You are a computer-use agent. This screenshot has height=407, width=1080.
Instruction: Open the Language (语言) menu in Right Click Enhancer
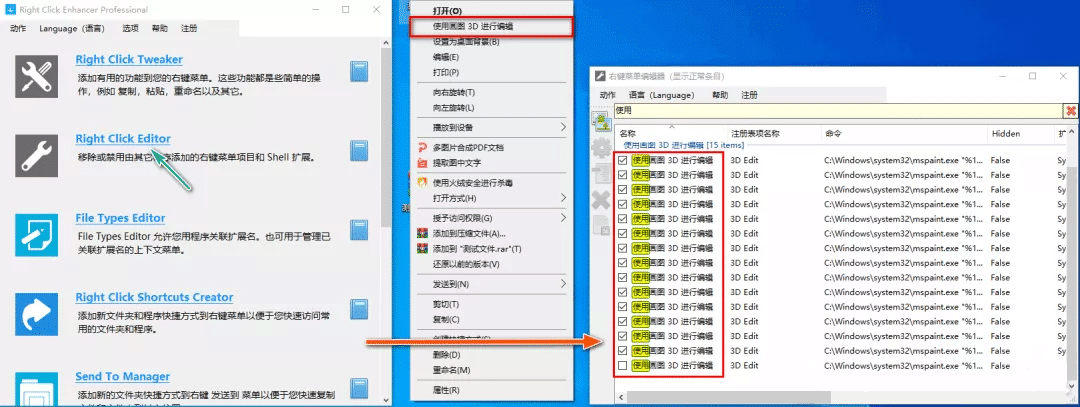pos(73,28)
